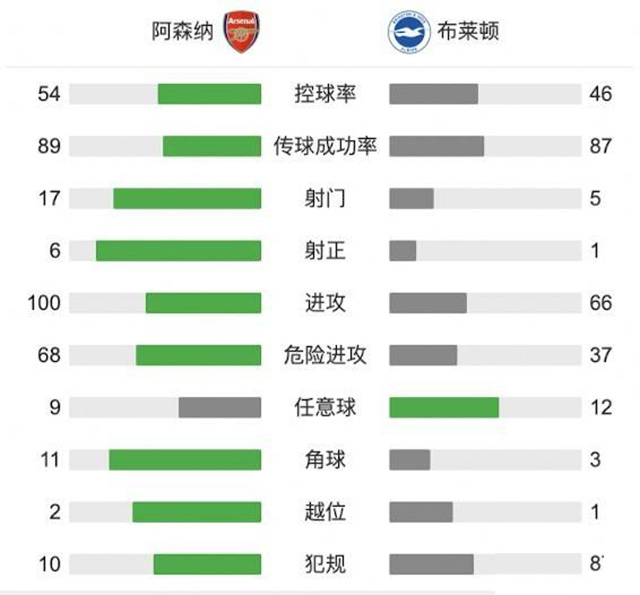Click Brighton's gray 传球成功率 bar
This screenshot has height=595, width=640.
click(436, 146)
